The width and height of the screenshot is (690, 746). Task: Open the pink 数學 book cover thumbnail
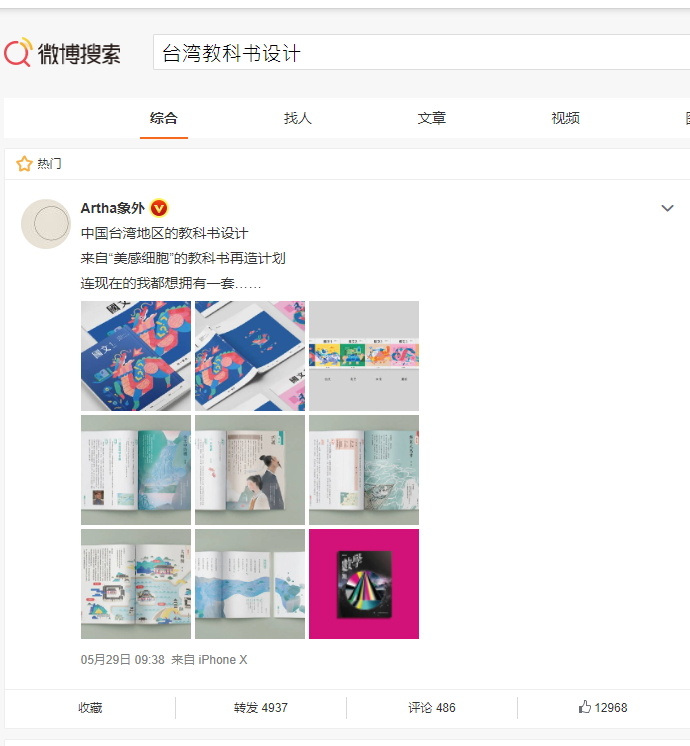pyautogui.click(x=364, y=584)
